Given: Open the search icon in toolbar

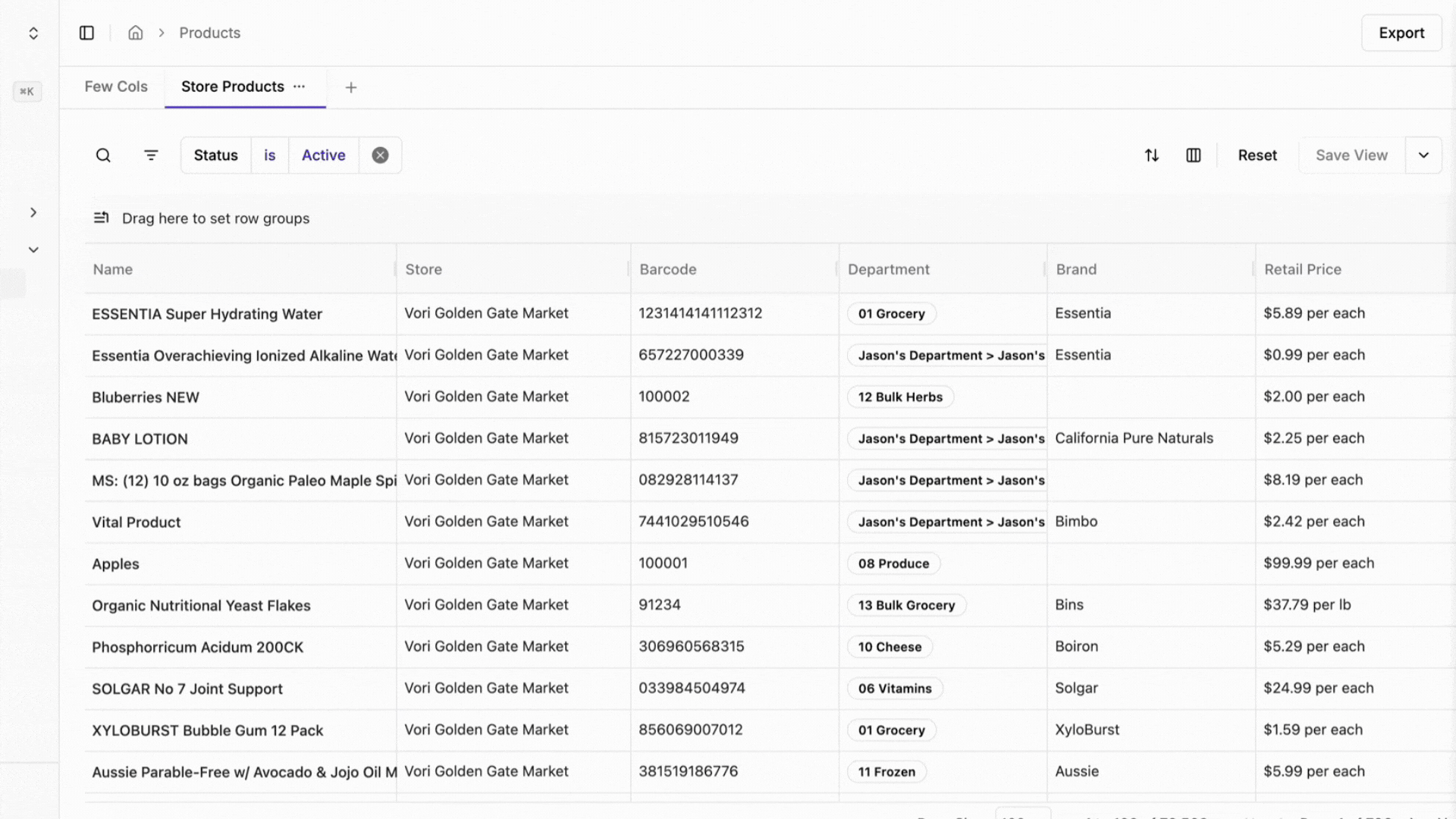Looking at the screenshot, I should (103, 155).
